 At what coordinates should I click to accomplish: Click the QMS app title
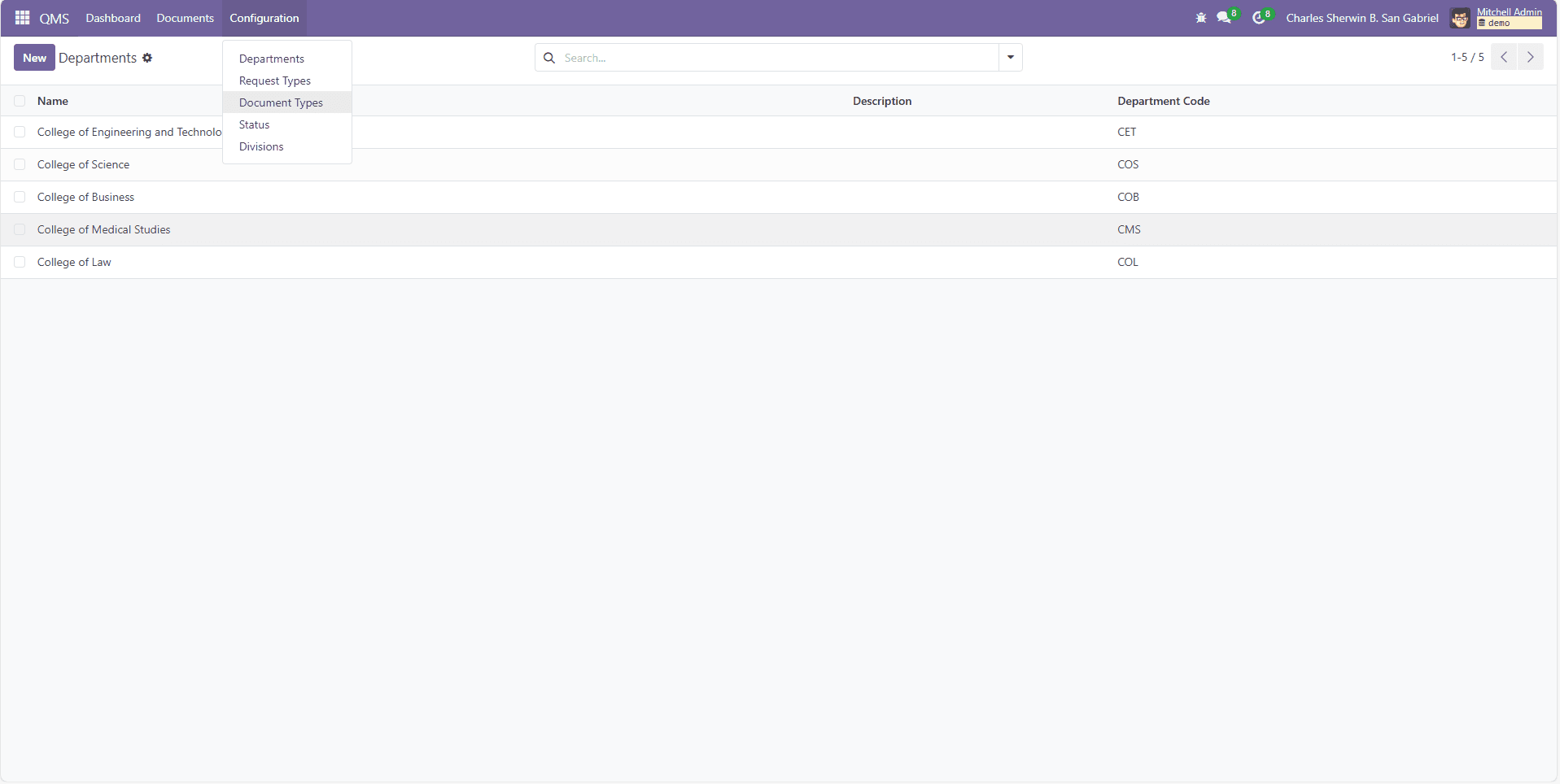[55, 18]
